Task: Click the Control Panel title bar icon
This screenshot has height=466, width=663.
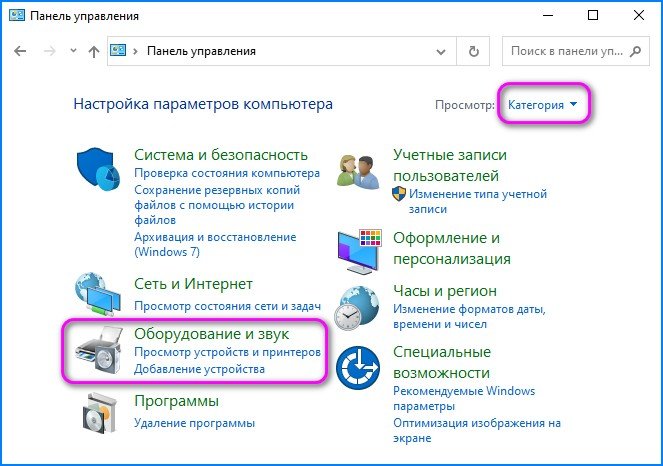Action: click(x=17, y=16)
